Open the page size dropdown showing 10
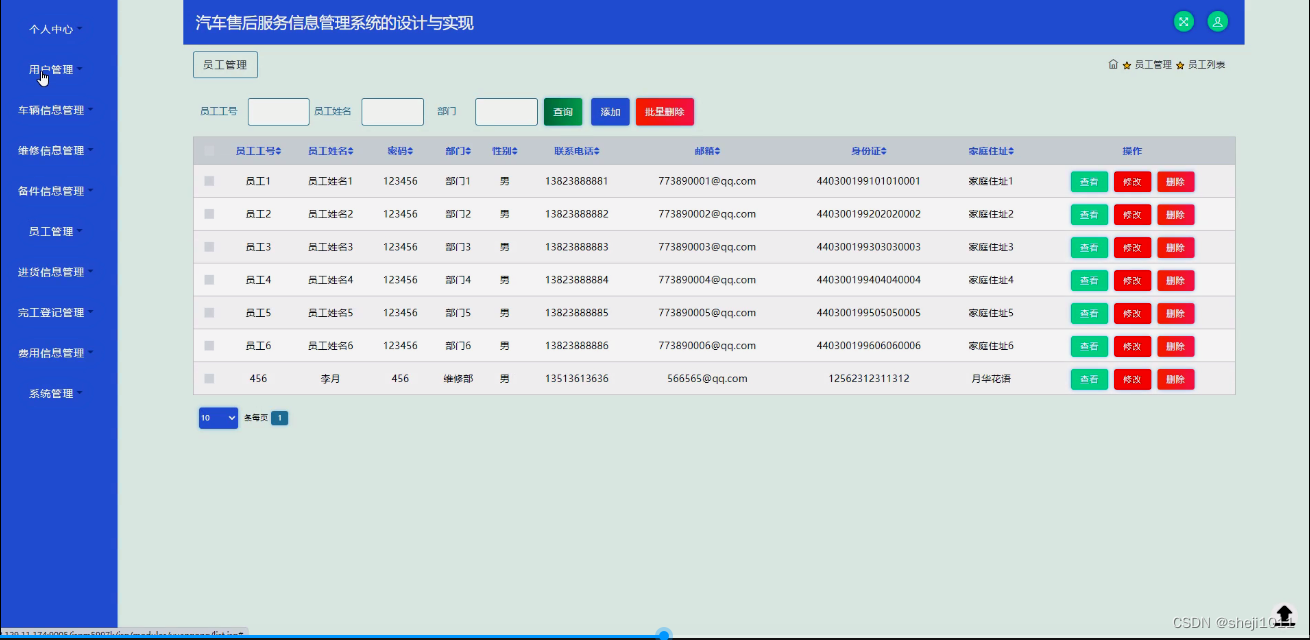1310x640 pixels. [x=217, y=417]
